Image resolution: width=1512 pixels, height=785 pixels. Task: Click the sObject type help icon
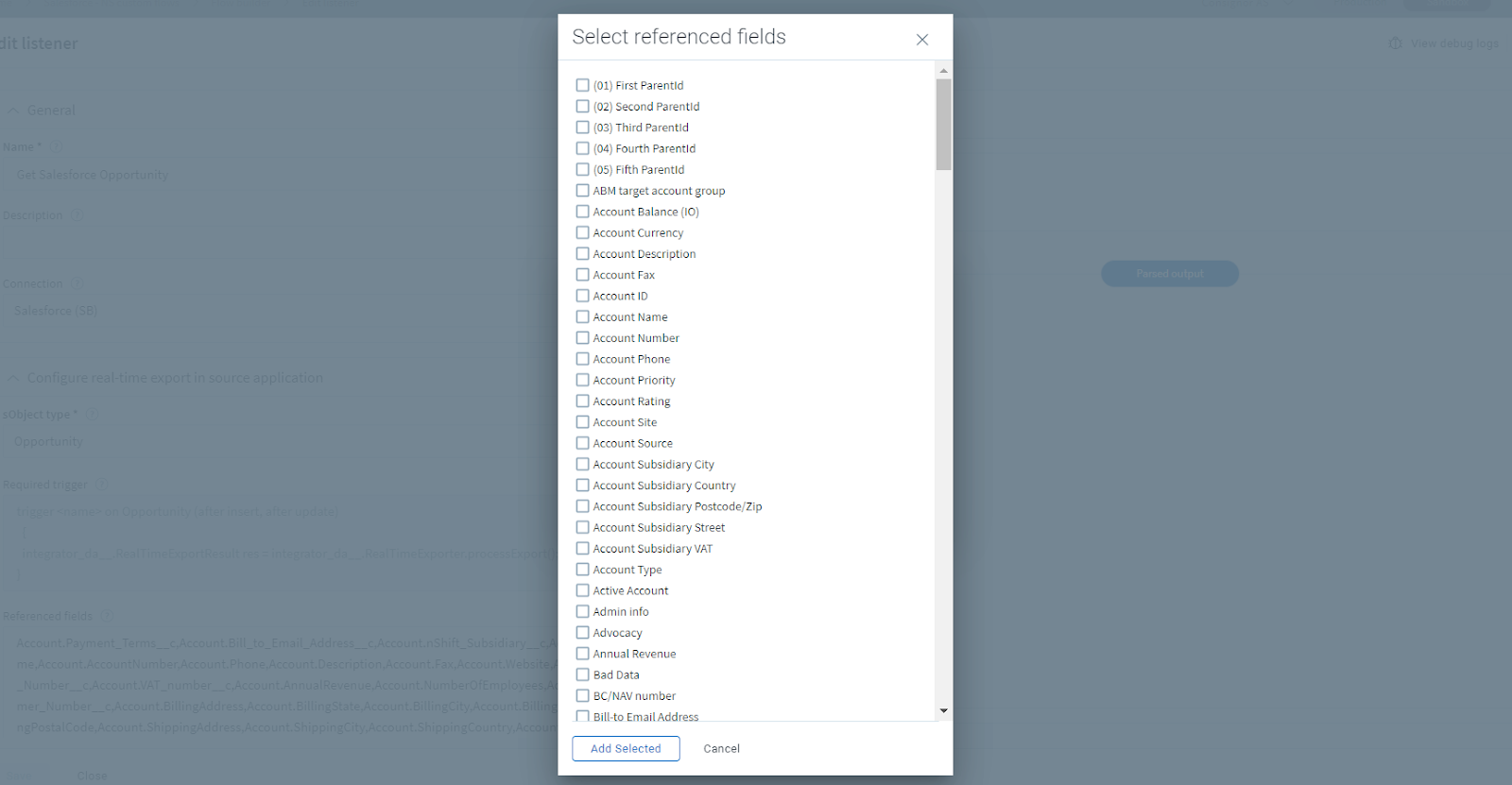point(92,415)
